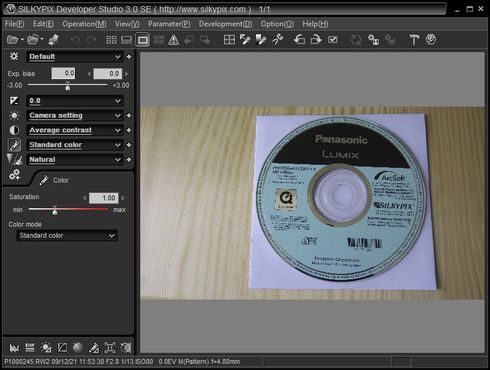Click the white balance sun icon
490x370 pixels.
[14, 115]
